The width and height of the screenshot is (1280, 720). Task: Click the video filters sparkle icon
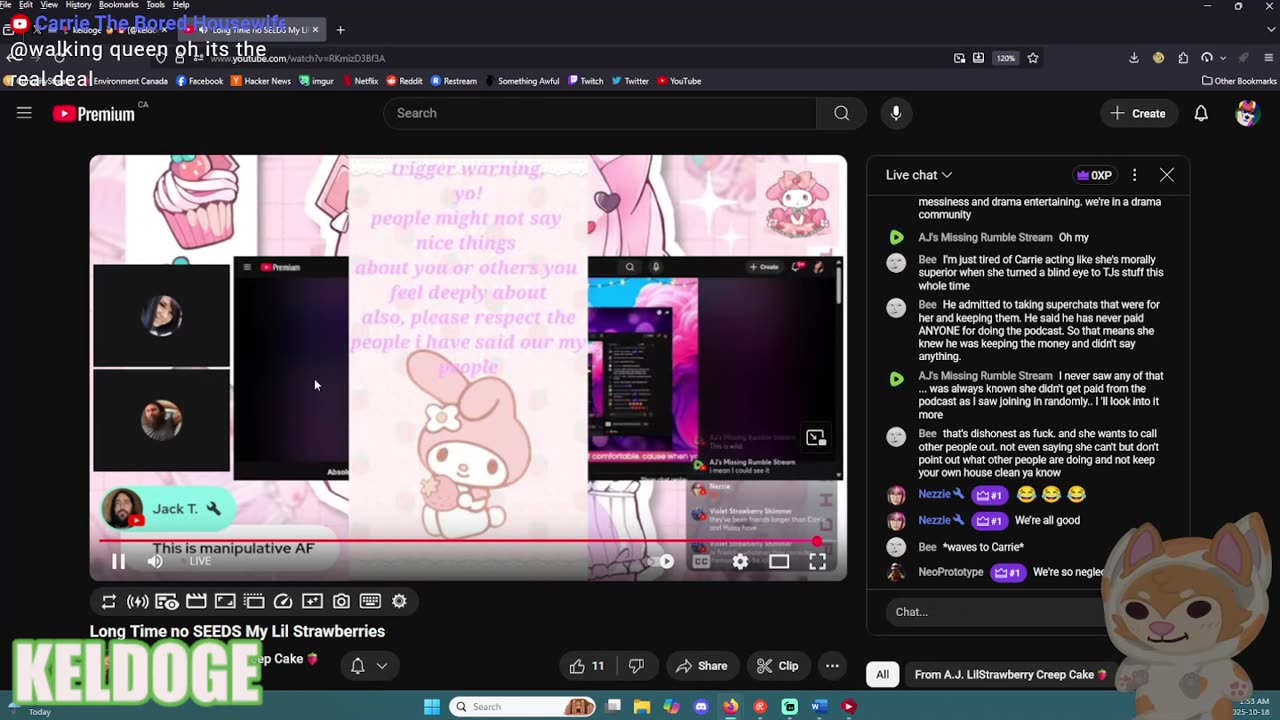pos(312,601)
